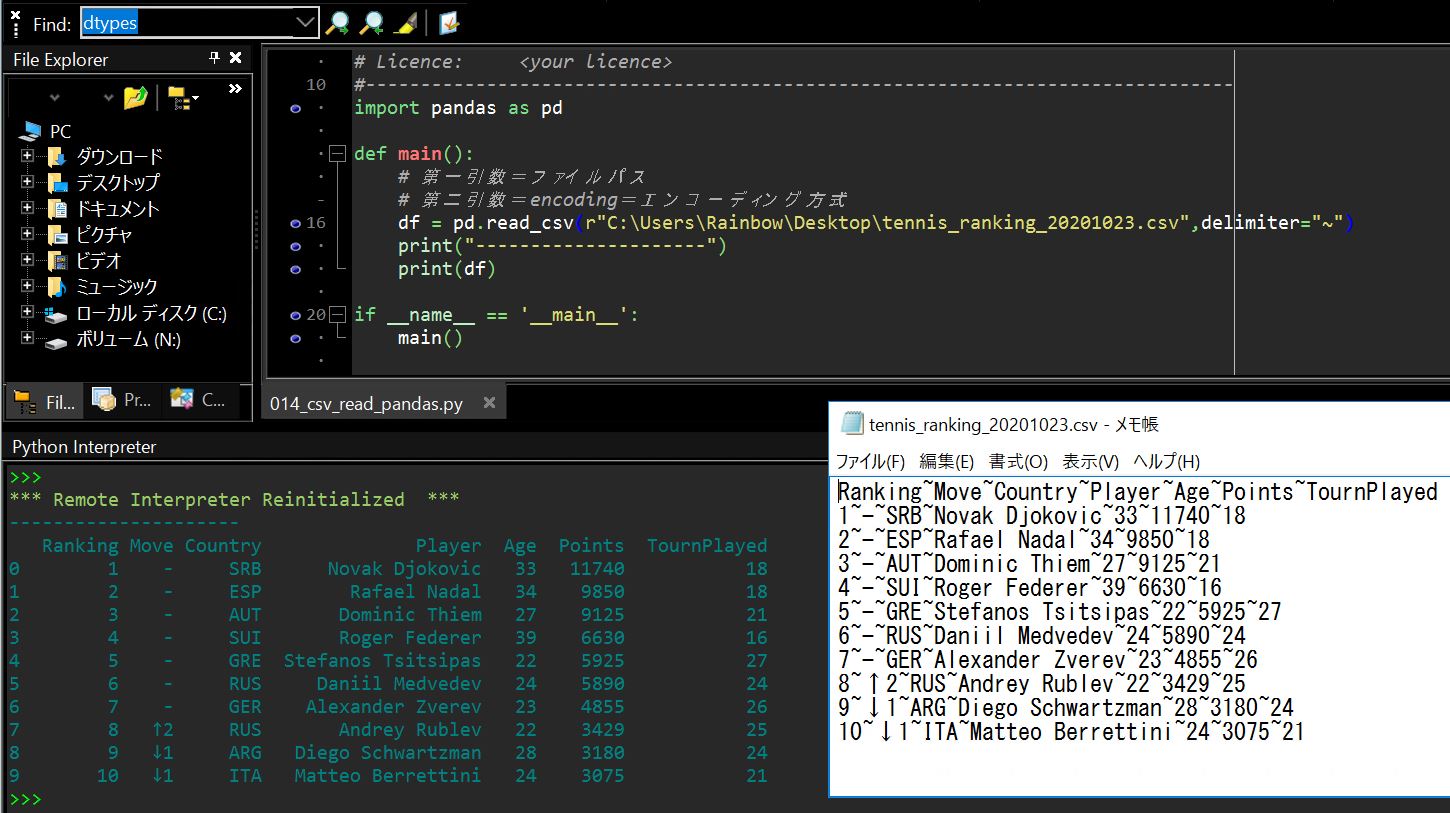Open the 書式(O) menu in Notepad

[x=1018, y=461]
